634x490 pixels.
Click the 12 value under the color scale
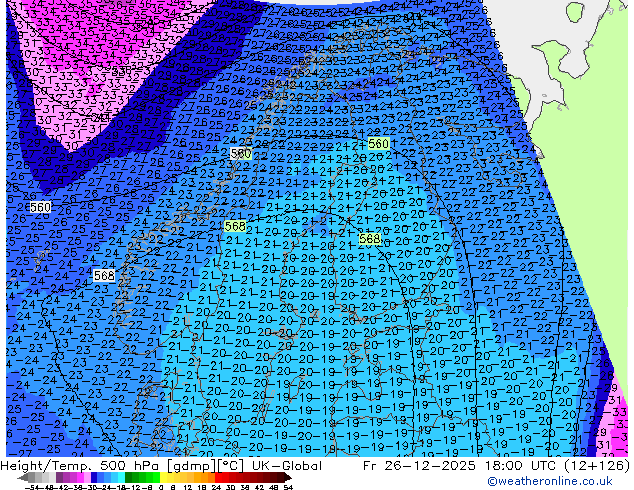(x=188, y=488)
